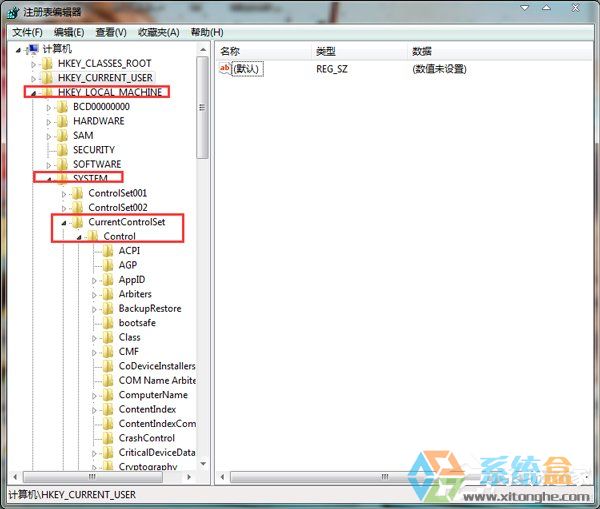Select the COM Name Arbiter key label
The height and width of the screenshot is (509, 600).
click(x=157, y=380)
